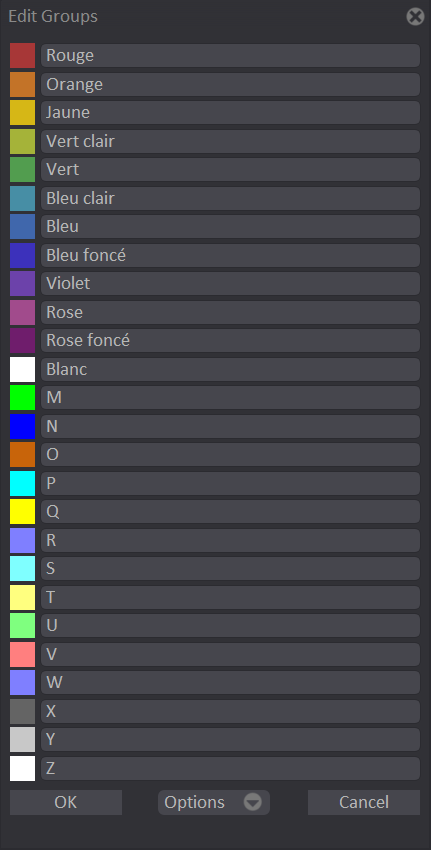The width and height of the screenshot is (431, 850).
Task: Click the red swatch beside Rouge
Action: coord(22,55)
